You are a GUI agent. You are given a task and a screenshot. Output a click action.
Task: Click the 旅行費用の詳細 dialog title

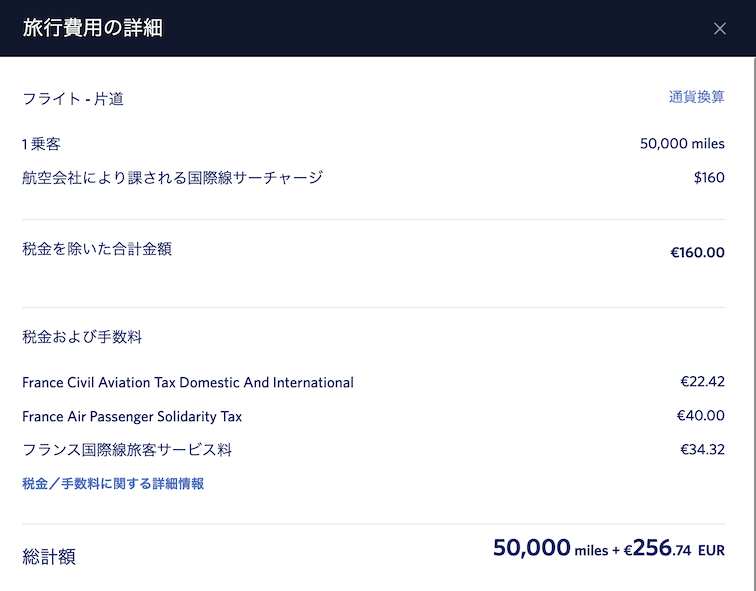click(93, 28)
